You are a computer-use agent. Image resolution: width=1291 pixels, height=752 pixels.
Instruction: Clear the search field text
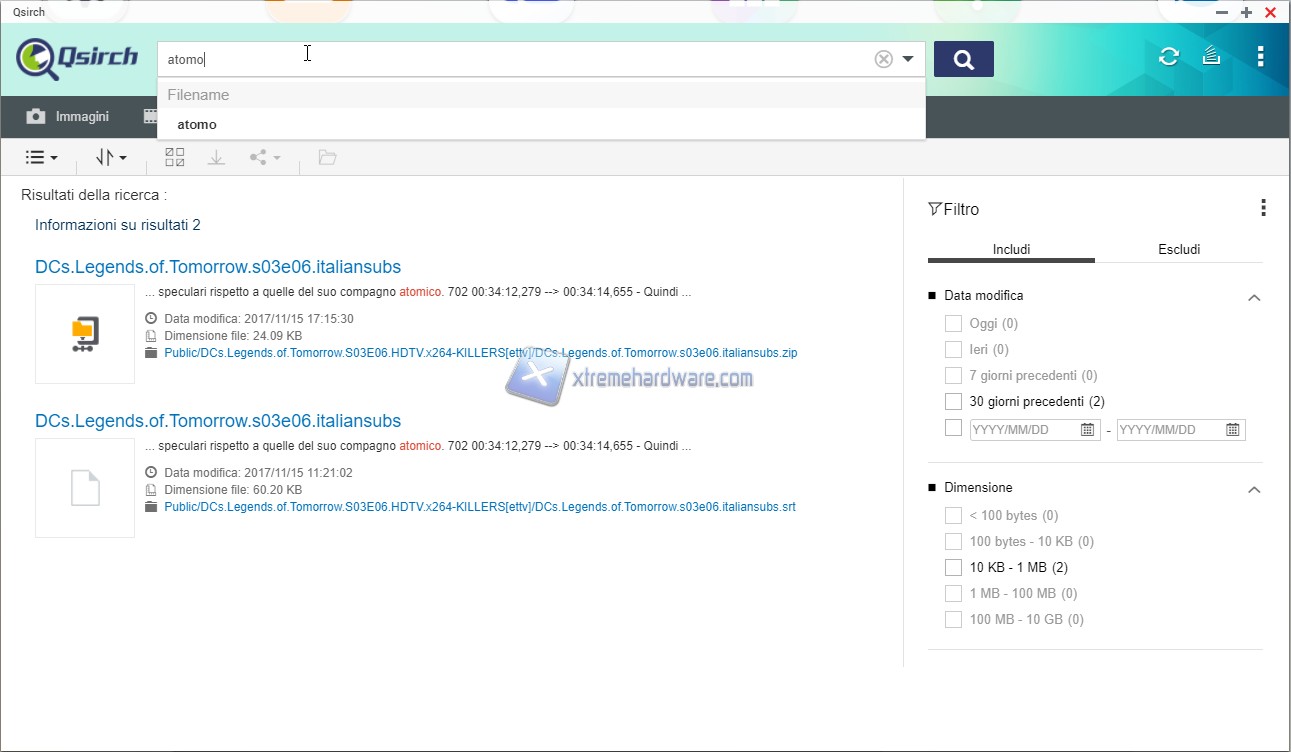click(x=883, y=59)
